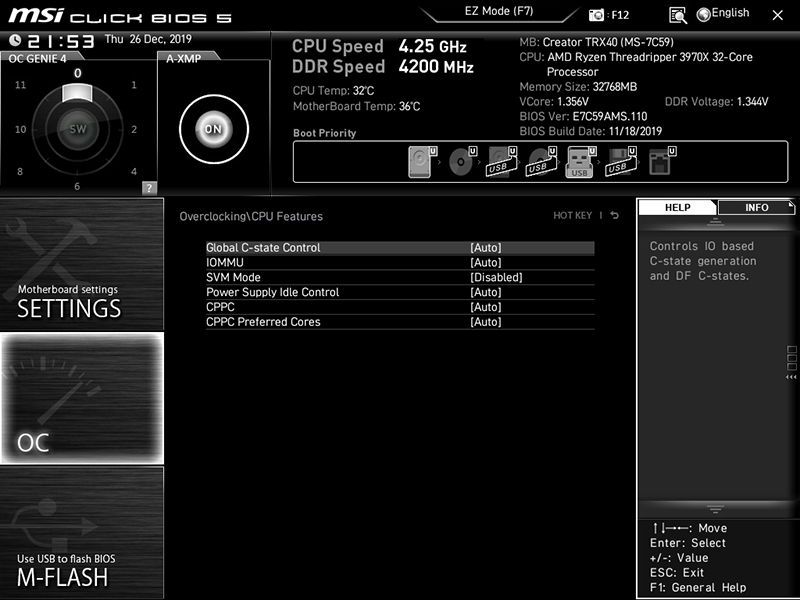800x600 pixels.
Task: Click the date Thu 26 Dec, 2019
Action: pyautogui.click(x=148, y=39)
